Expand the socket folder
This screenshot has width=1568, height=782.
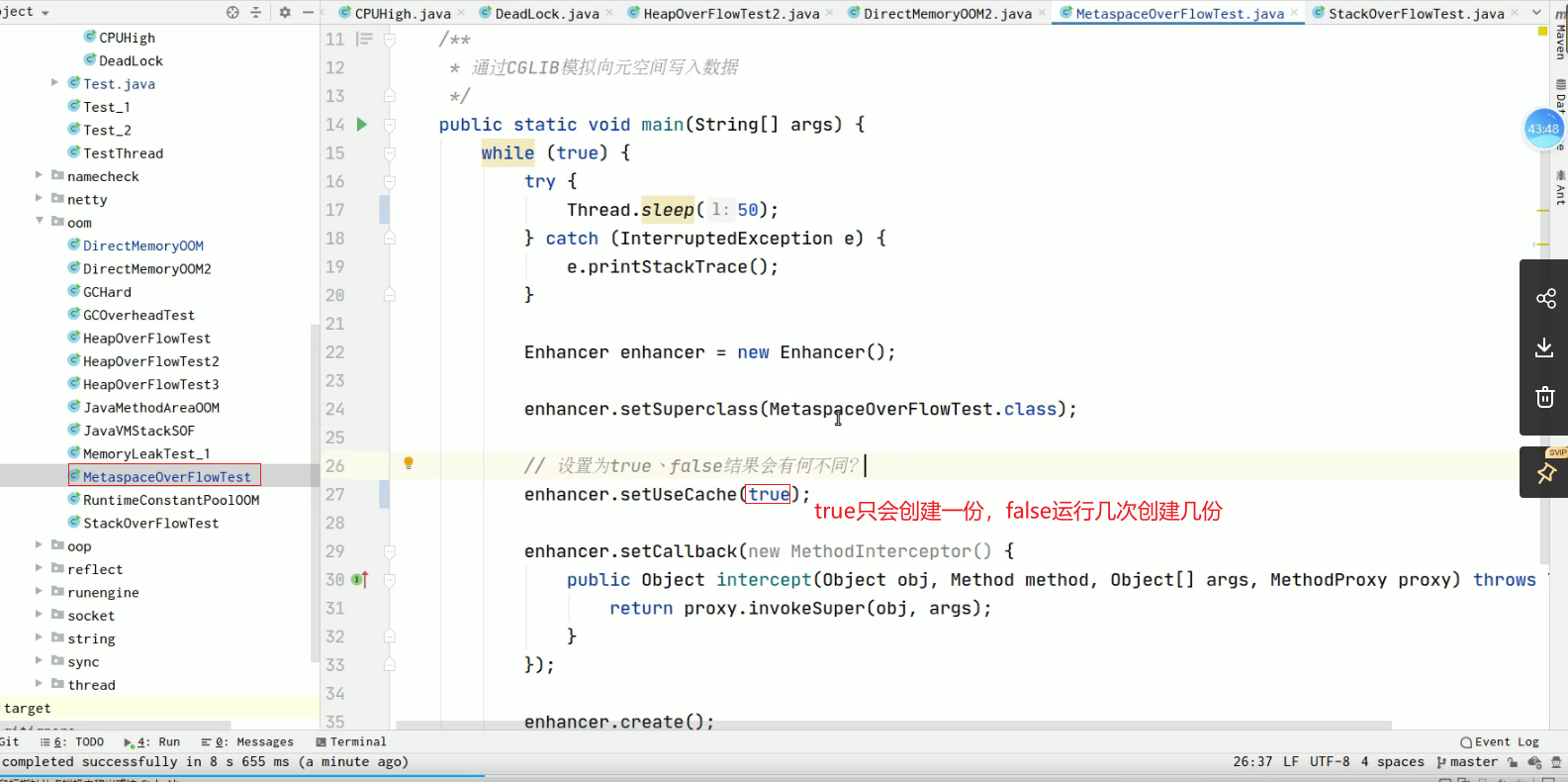(x=40, y=614)
